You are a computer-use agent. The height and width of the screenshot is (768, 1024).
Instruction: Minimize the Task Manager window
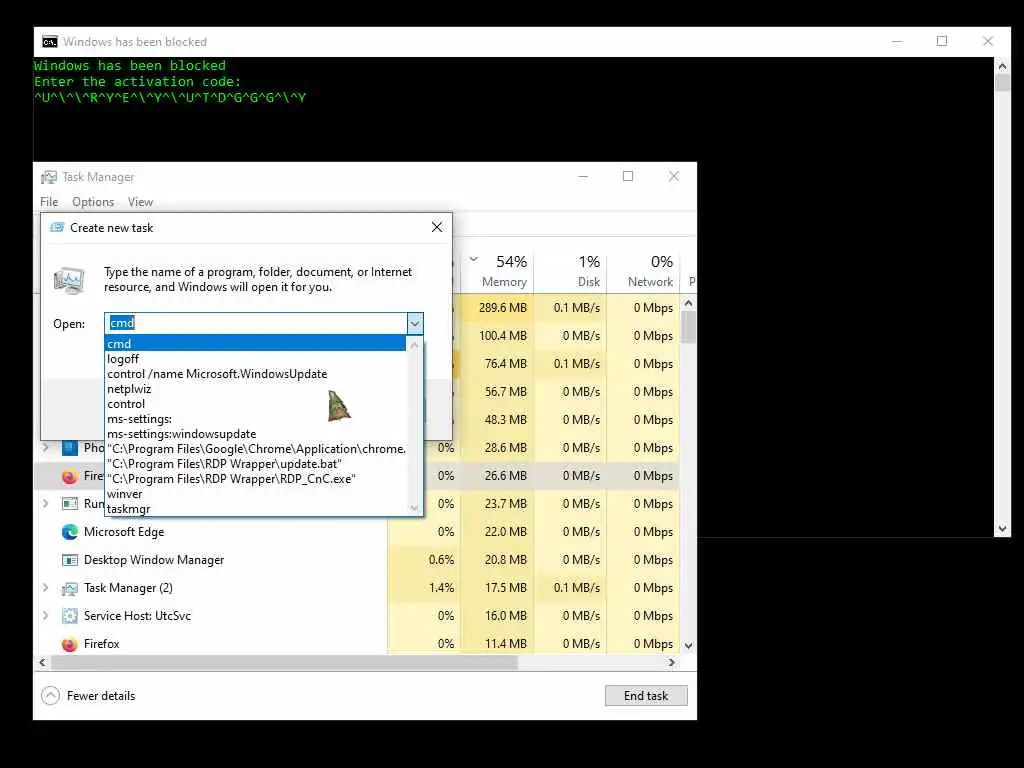pos(583,176)
